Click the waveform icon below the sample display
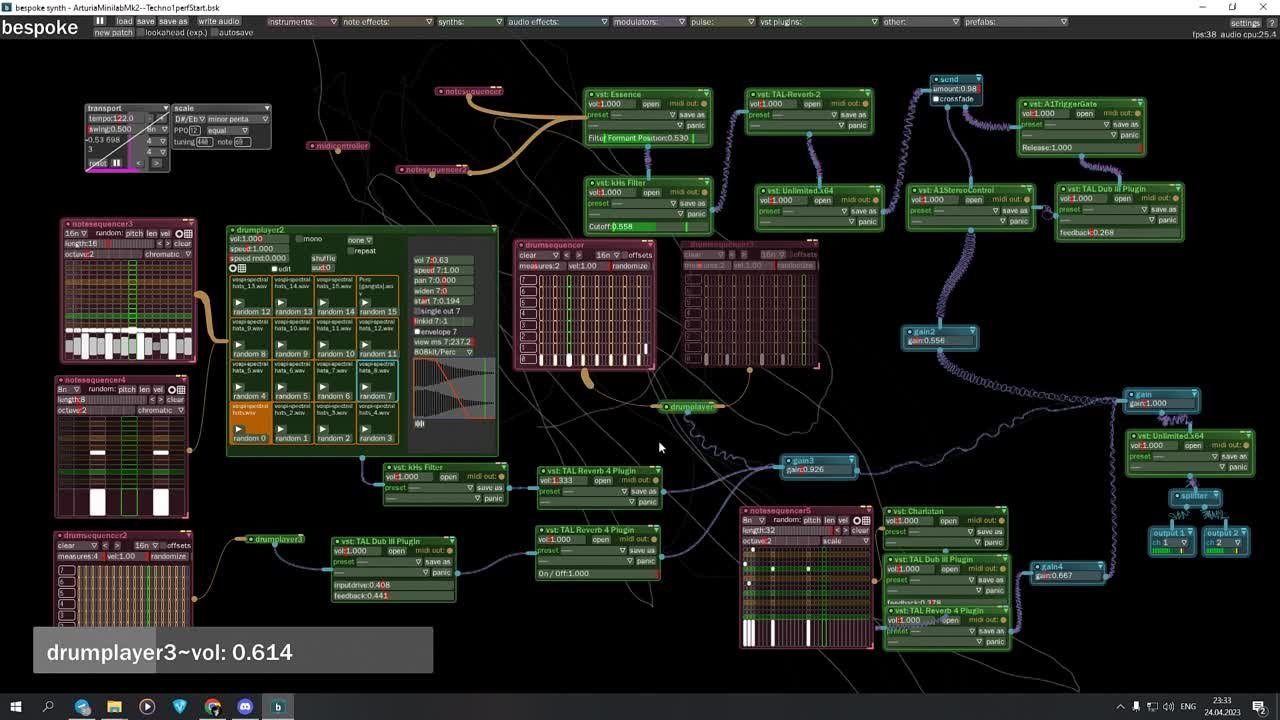The height and width of the screenshot is (720, 1280). (419, 423)
